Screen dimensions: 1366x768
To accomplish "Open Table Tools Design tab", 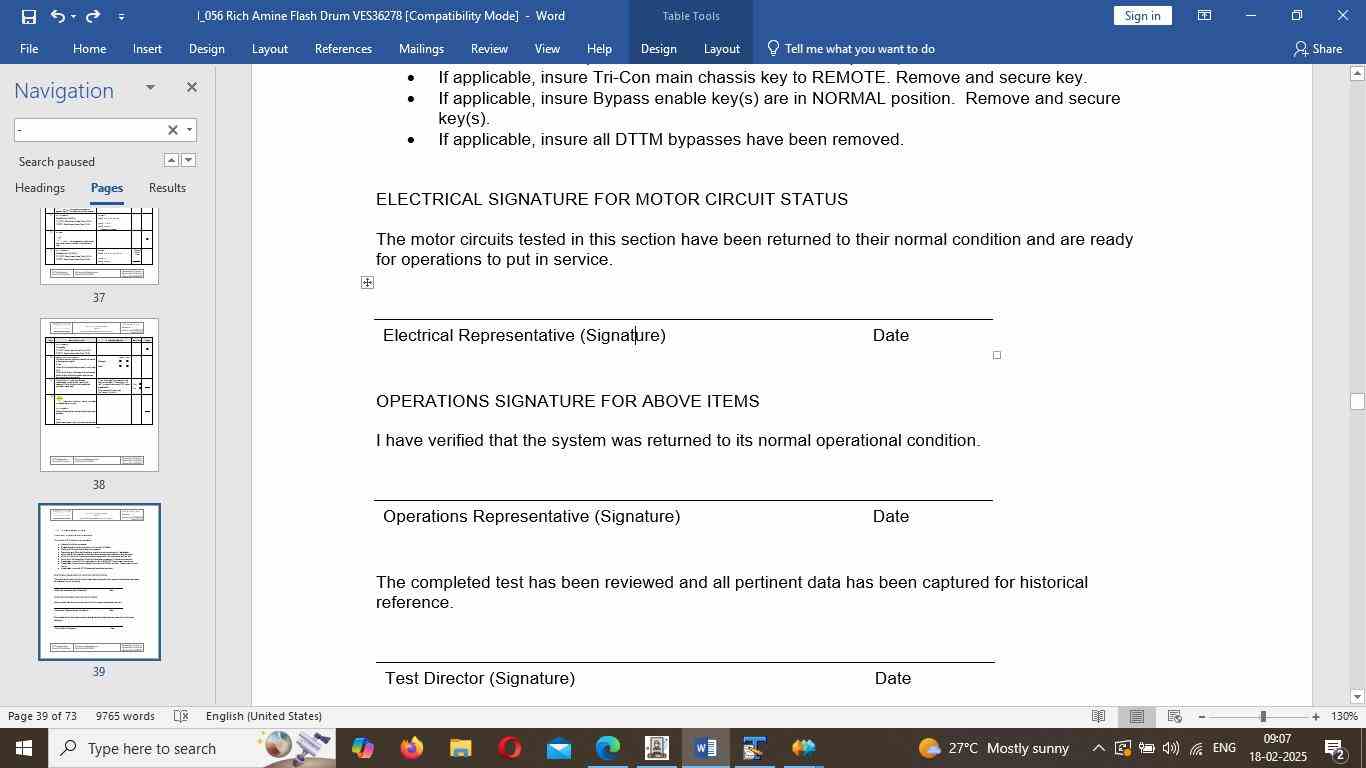I will pyautogui.click(x=658, y=48).
